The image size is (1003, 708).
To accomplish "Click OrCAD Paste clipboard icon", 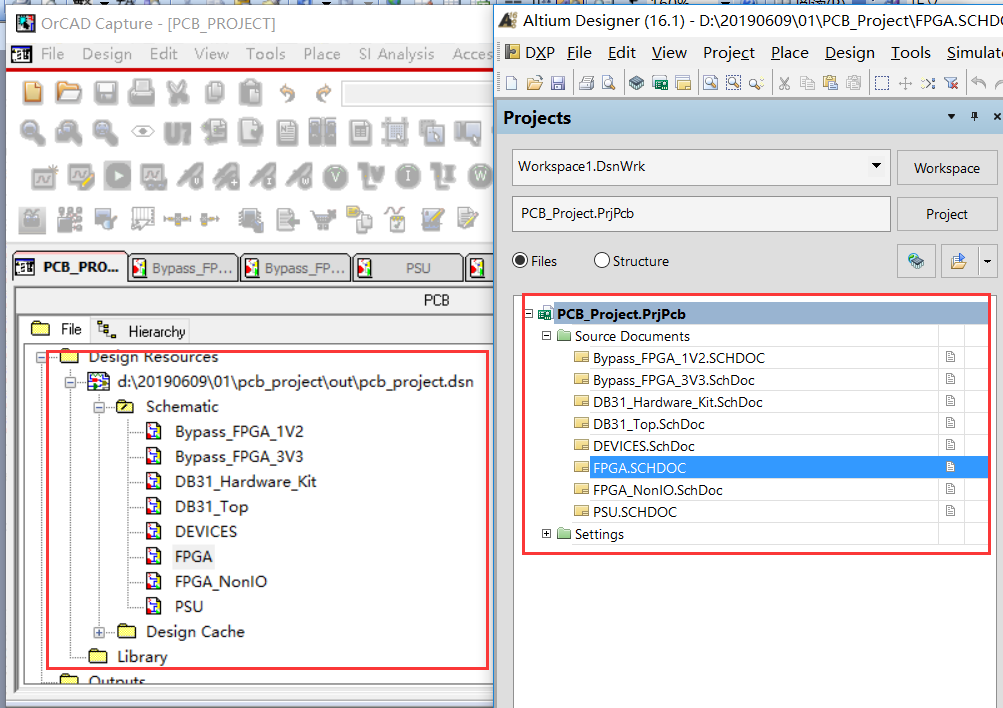I will click(250, 93).
